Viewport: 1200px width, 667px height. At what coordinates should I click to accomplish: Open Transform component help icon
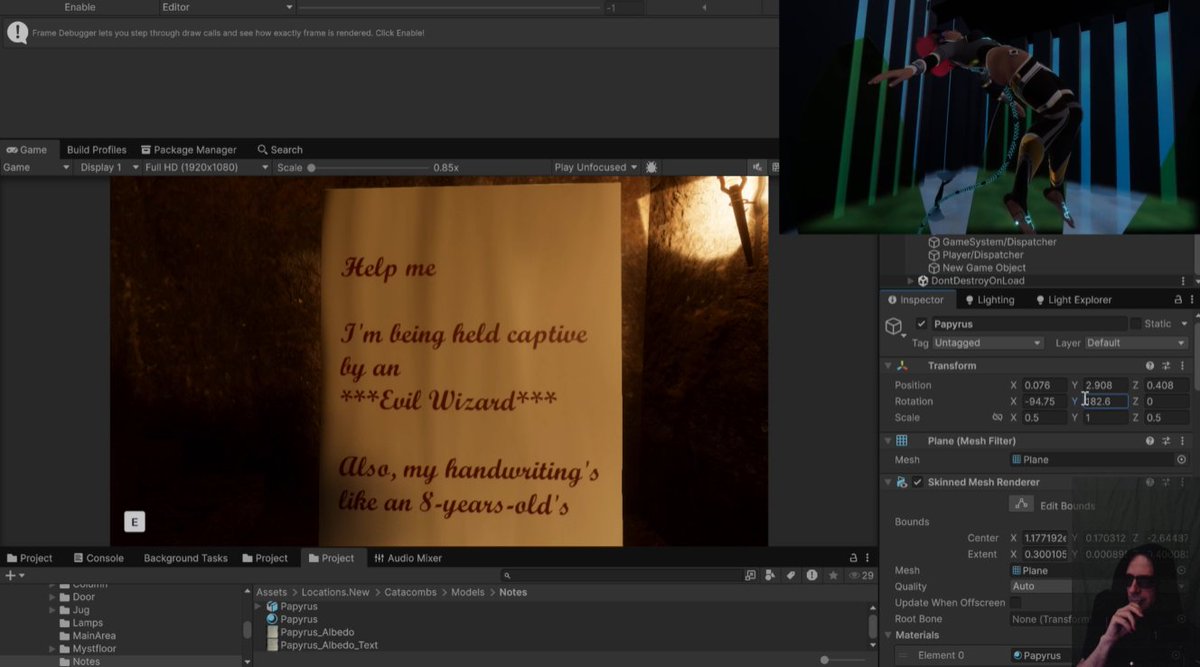click(1150, 366)
